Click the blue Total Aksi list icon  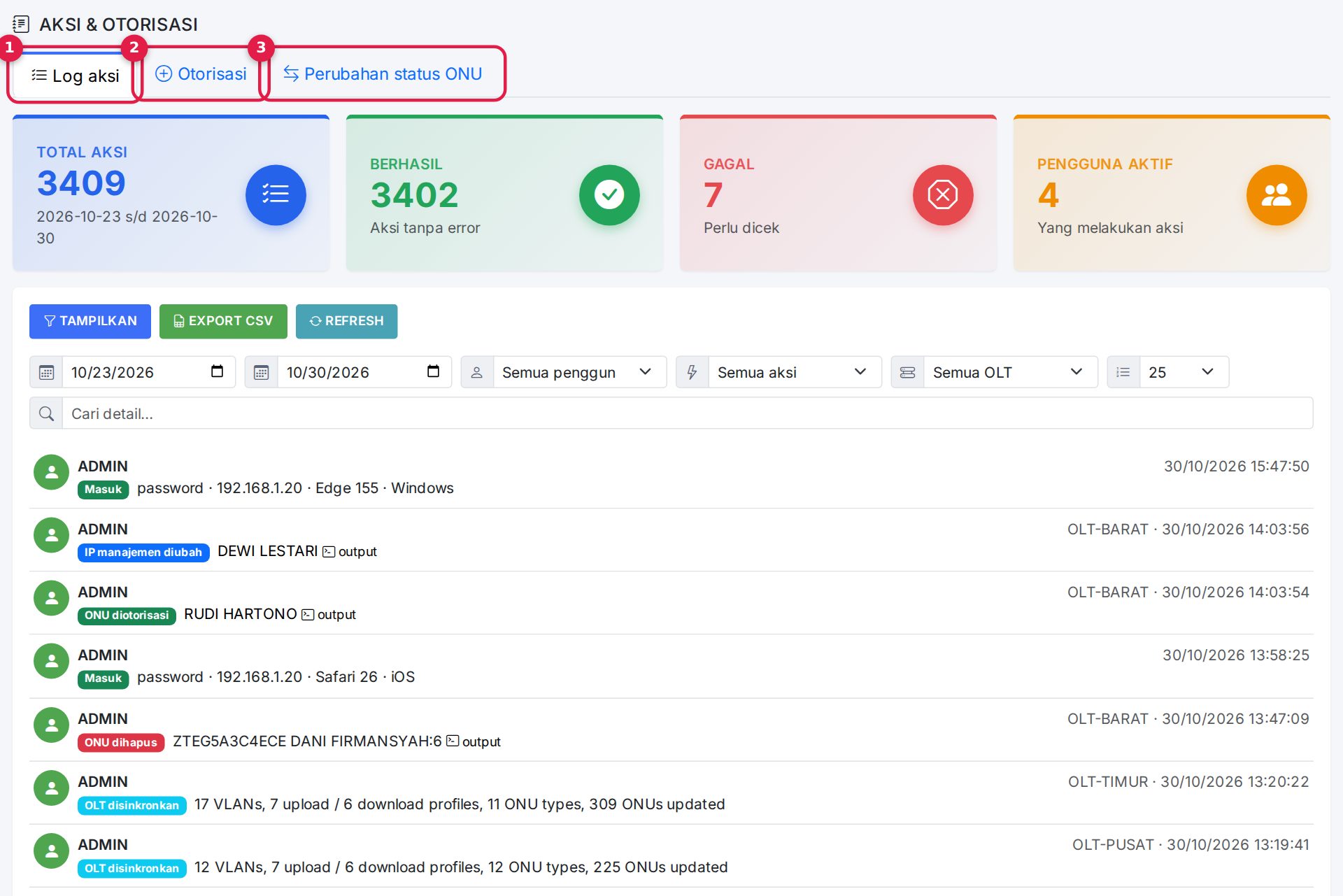click(276, 194)
